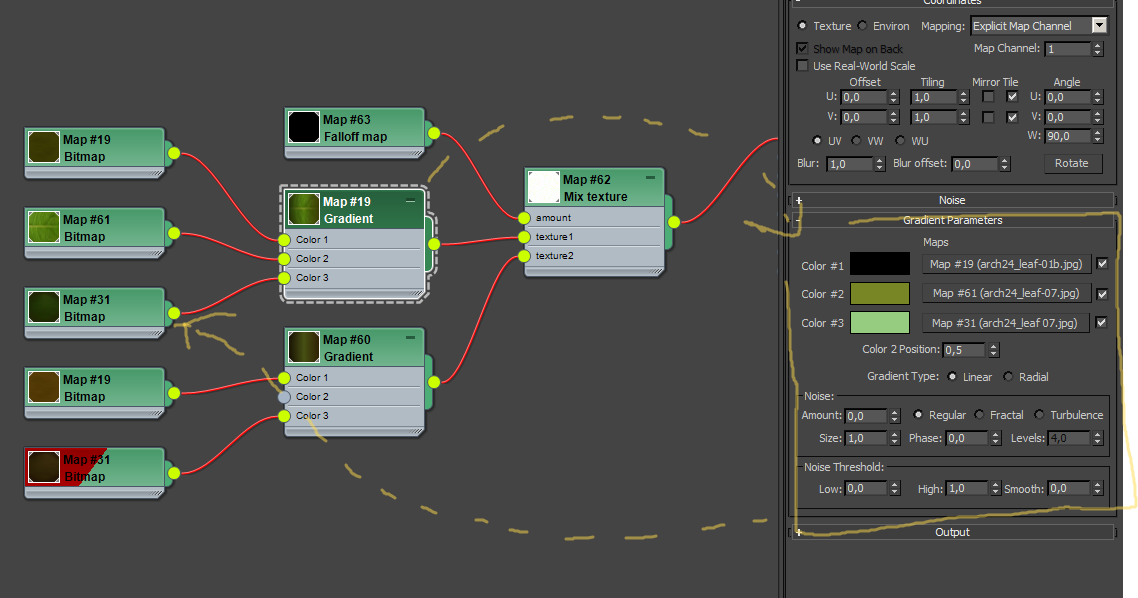The height and width of the screenshot is (598, 1138).
Task: Click the Color 2 Position input field
Action: [x=965, y=350]
